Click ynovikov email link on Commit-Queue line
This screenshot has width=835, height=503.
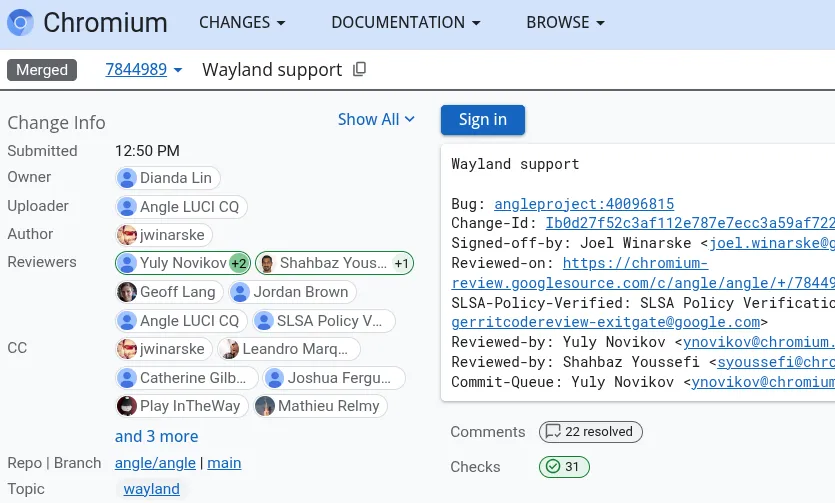pyautogui.click(x=763, y=382)
